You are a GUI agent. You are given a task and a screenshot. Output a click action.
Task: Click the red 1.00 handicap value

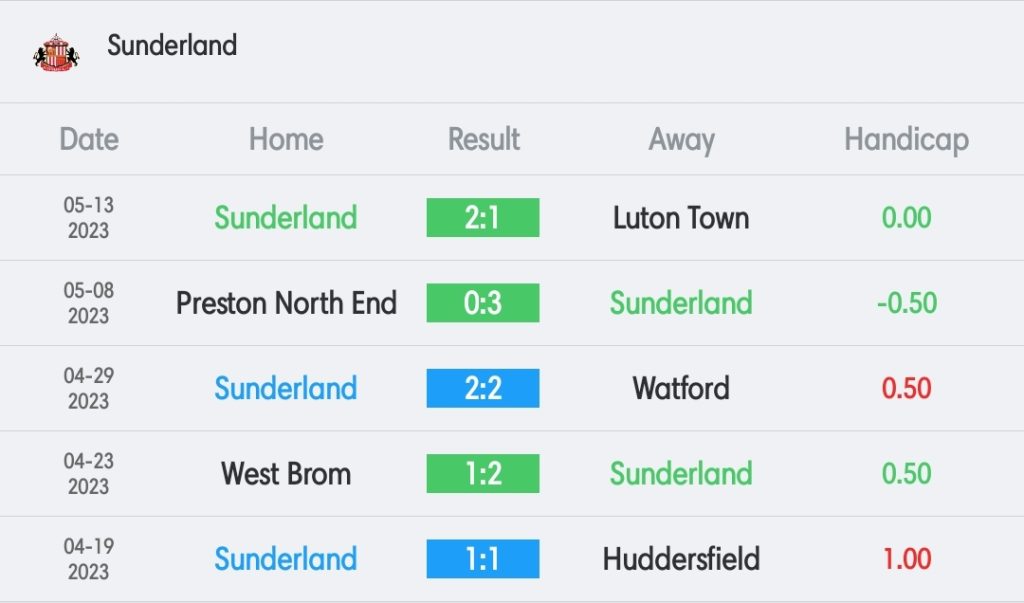pyautogui.click(x=906, y=559)
